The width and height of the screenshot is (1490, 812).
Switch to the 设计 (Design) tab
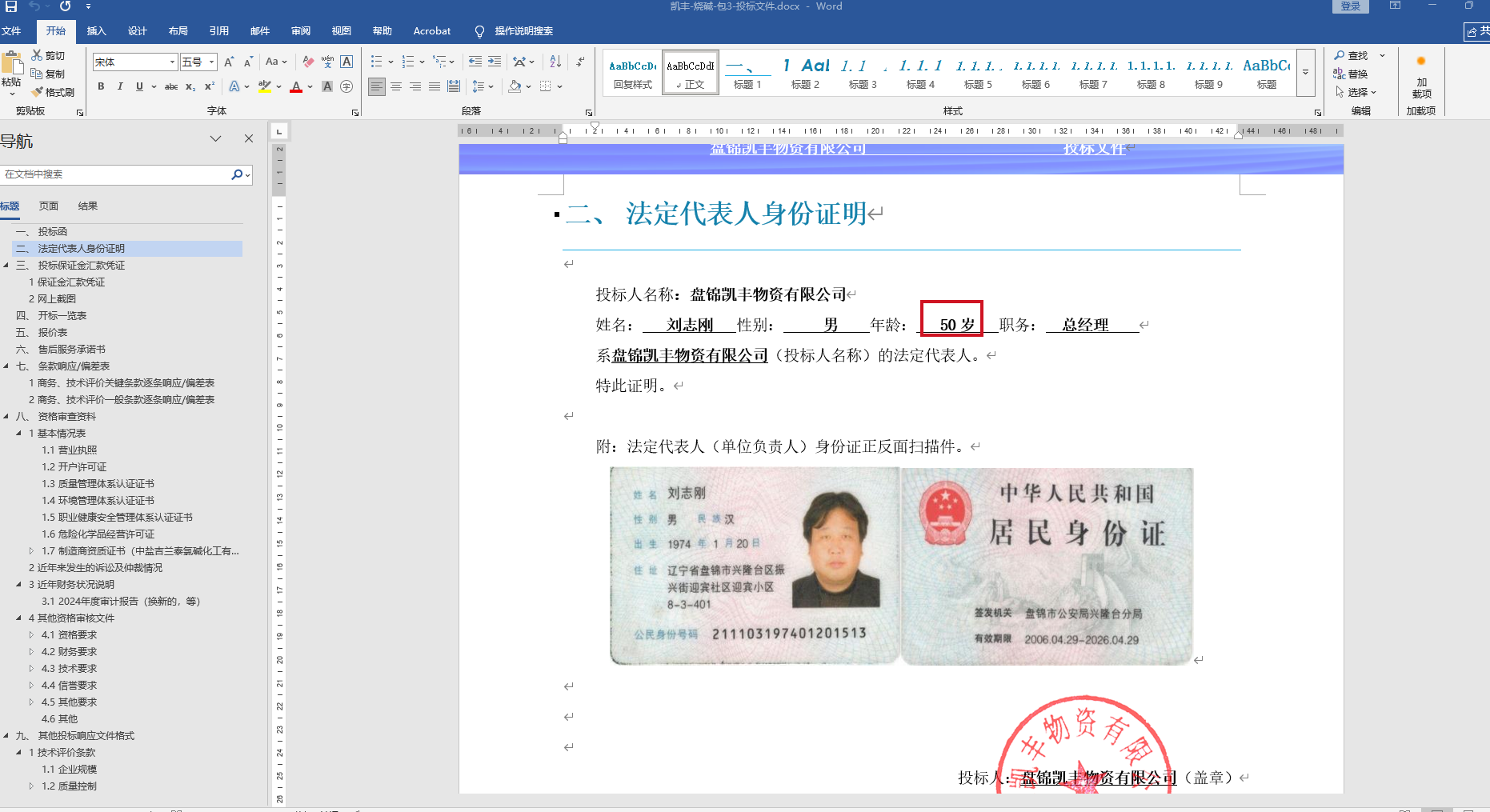tap(138, 31)
